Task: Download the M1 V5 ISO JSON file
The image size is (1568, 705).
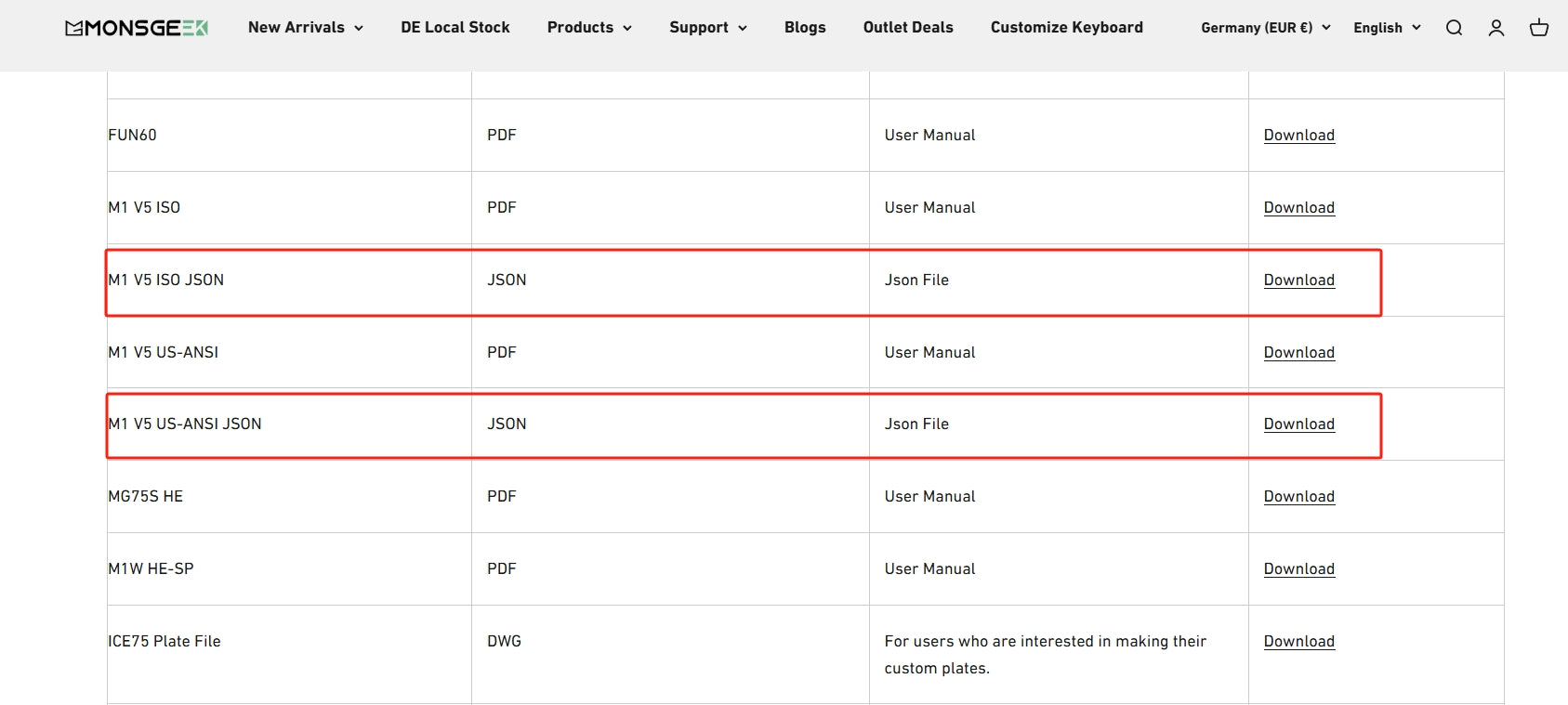Action: point(1298,281)
